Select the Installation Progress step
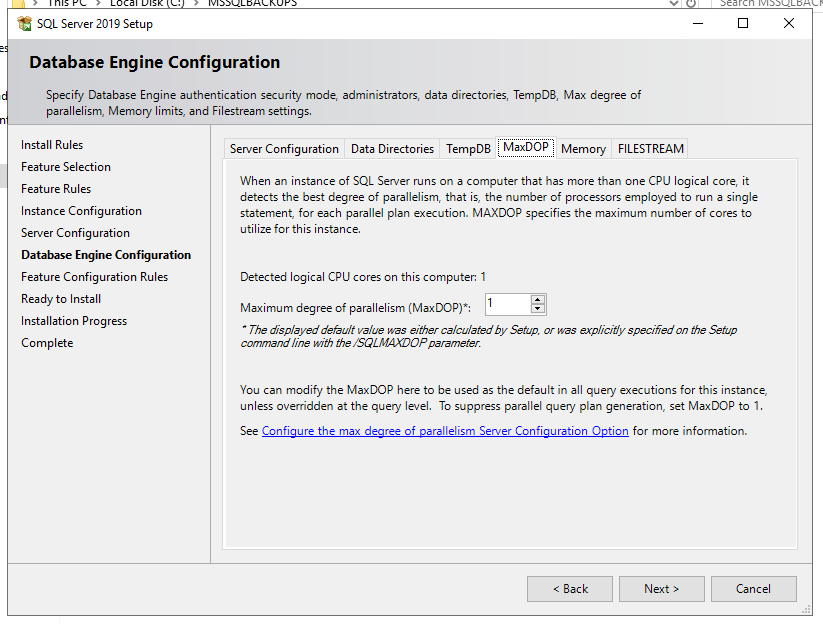823x624 pixels. click(x=74, y=321)
